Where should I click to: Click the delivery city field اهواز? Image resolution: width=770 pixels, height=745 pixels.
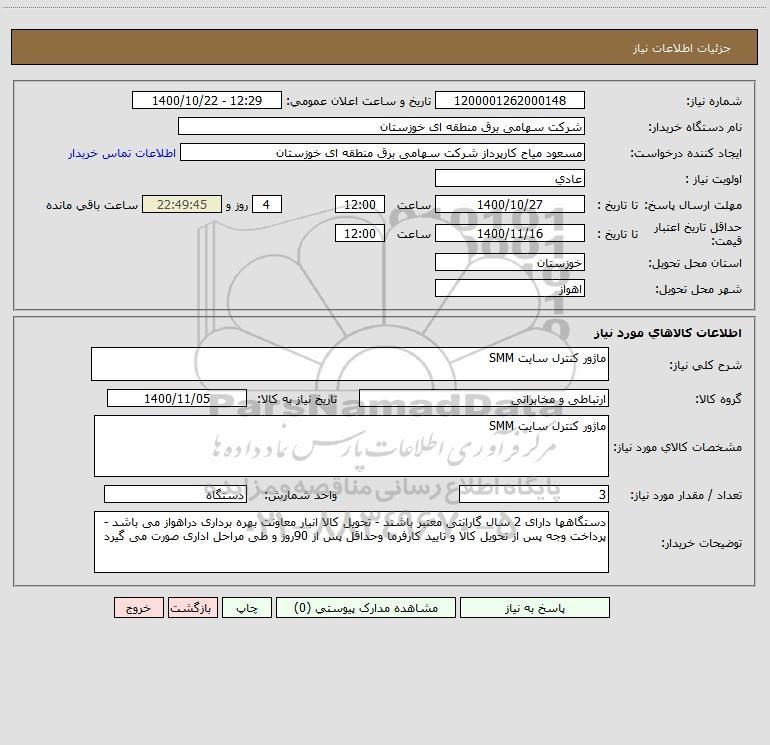tap(510, 288)
